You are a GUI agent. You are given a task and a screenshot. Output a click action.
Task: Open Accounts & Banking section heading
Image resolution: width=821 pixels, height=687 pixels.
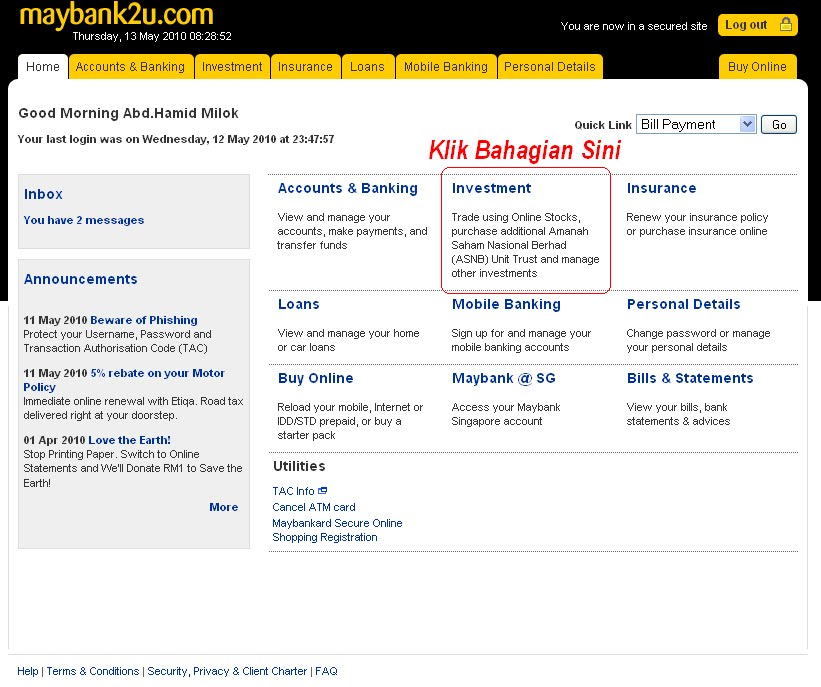(x=348, y=188)
